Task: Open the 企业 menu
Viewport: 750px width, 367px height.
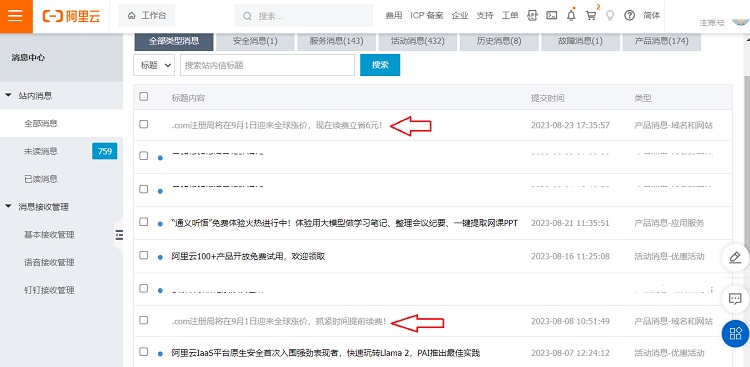Action: tap(460, 15)
